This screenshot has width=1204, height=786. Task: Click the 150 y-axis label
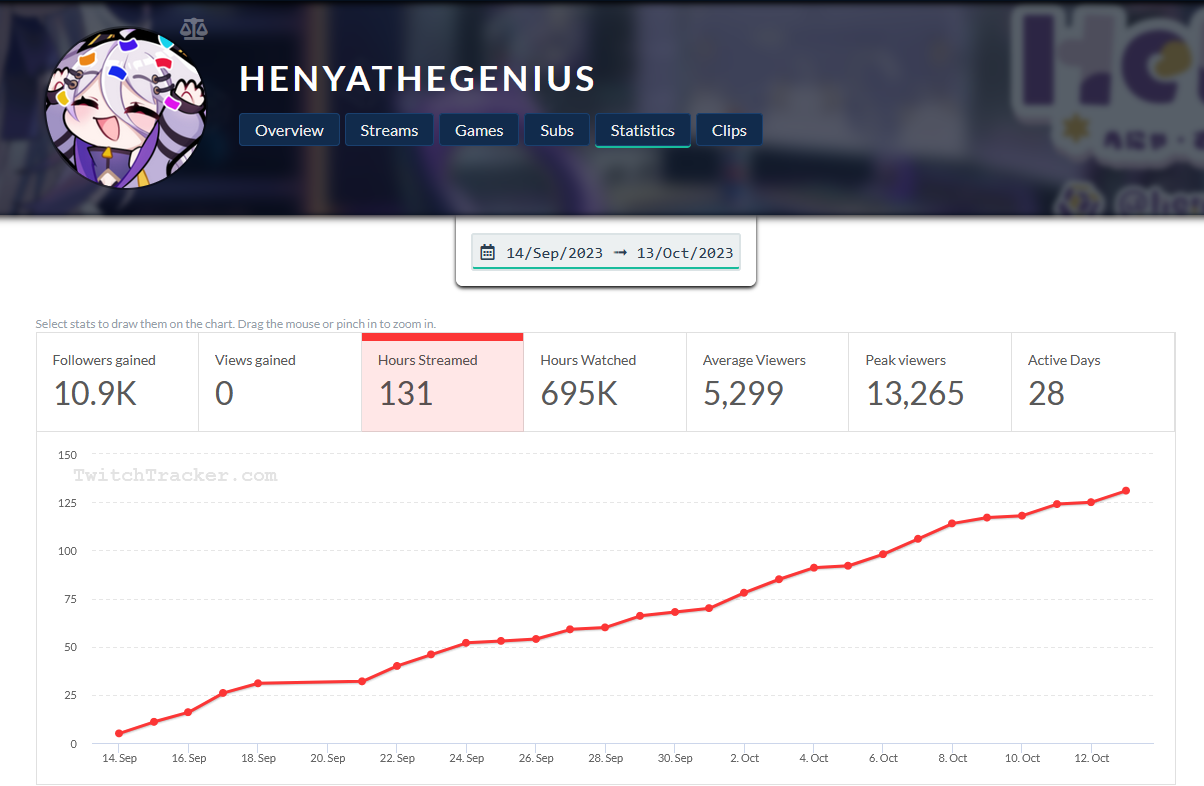(x=67, y=455)
